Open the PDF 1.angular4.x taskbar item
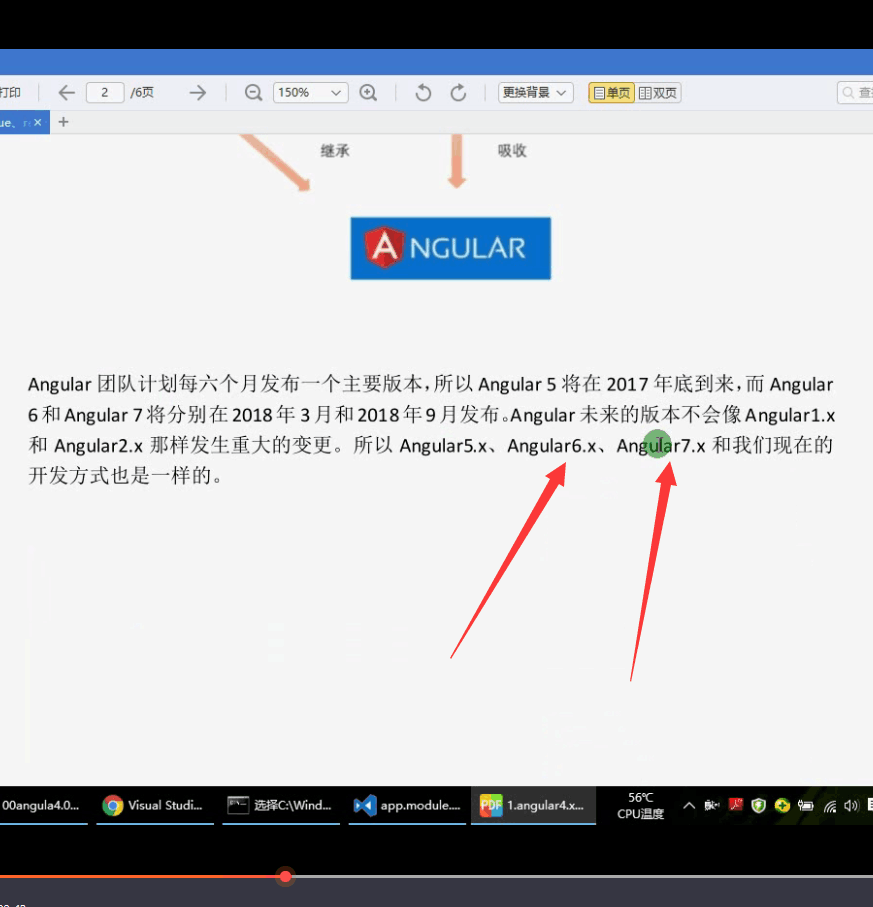Image resolution: width=873 pixels, height=907 pixels. tap(533, 805)
